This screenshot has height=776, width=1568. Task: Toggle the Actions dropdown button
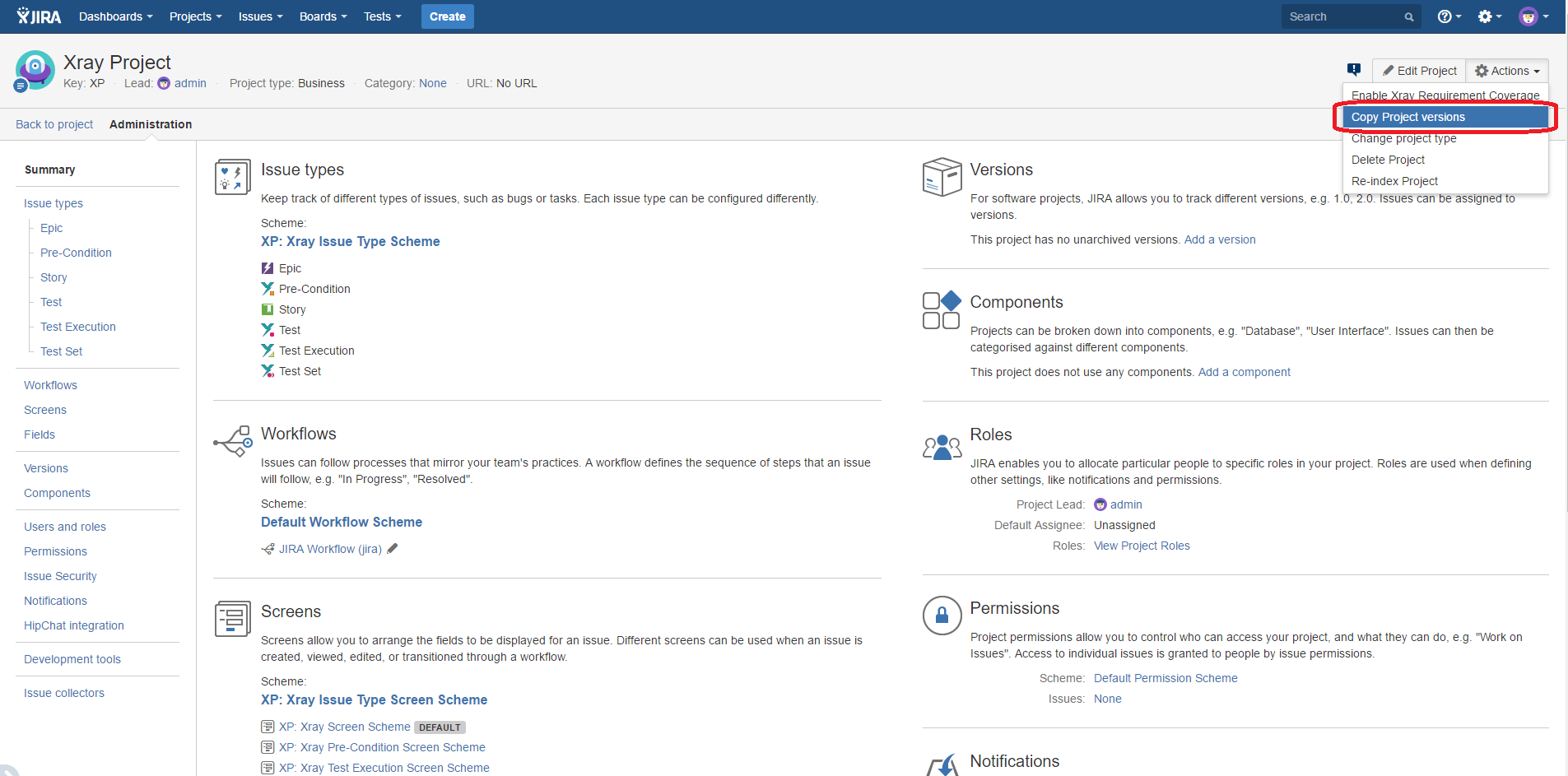click(x=1507, y=71)
